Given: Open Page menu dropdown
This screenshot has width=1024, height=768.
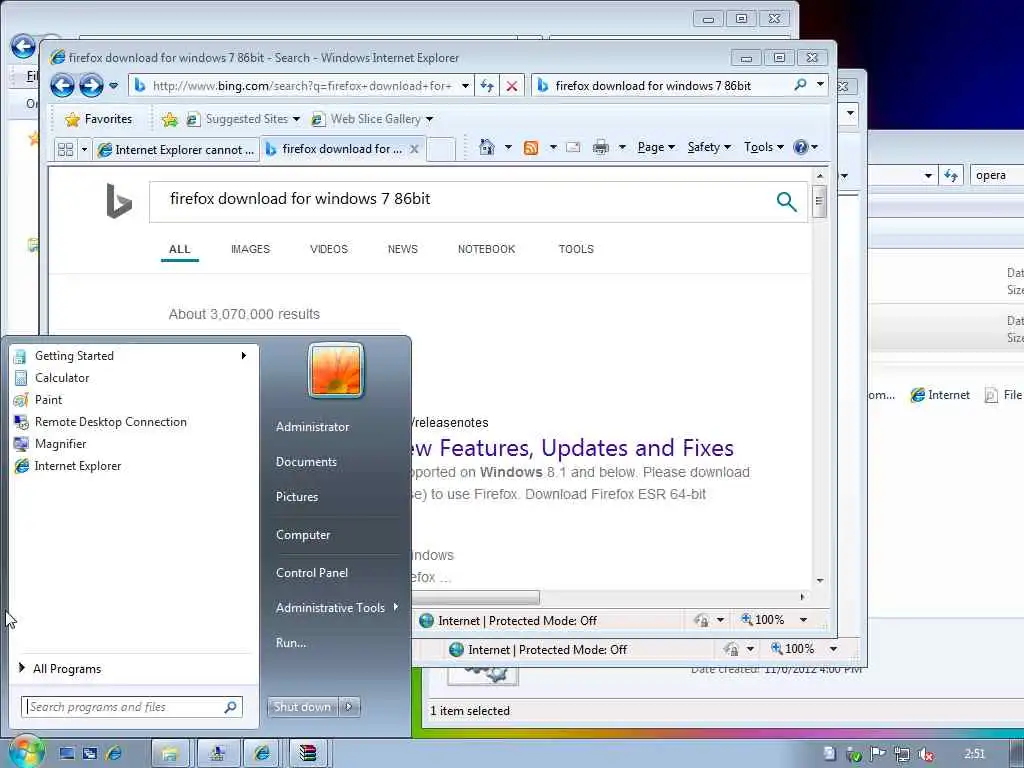Looking at the screenshot, I should click(x=656, y=147).
